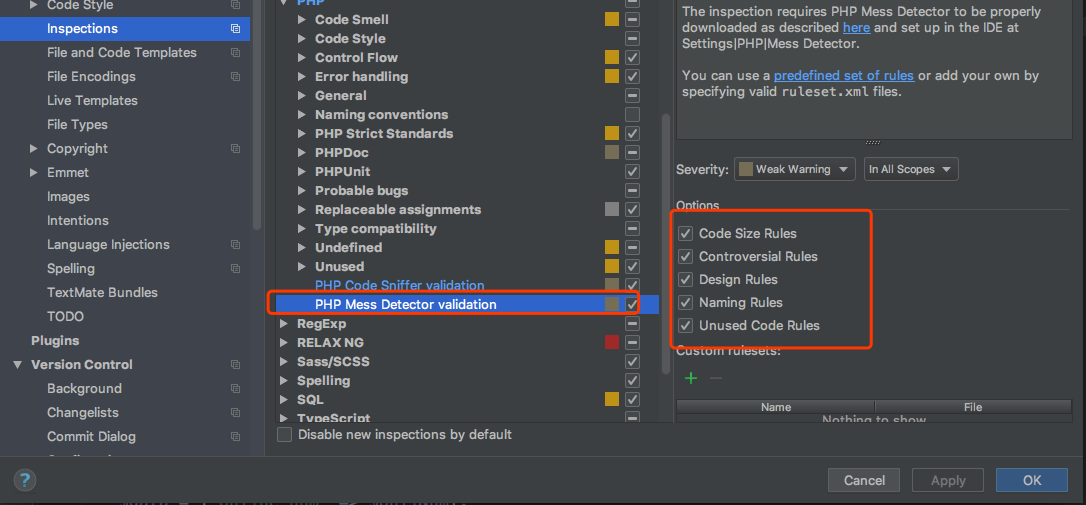
Task: Click File column header in rulesets table
Action: [x=972, y=407]
